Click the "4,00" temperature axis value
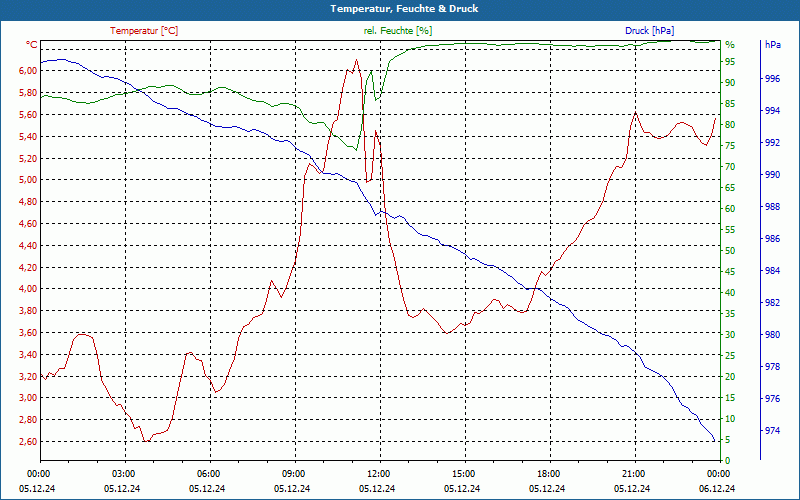The width and height of the screenshot is (800, 500). coord(28,289)
